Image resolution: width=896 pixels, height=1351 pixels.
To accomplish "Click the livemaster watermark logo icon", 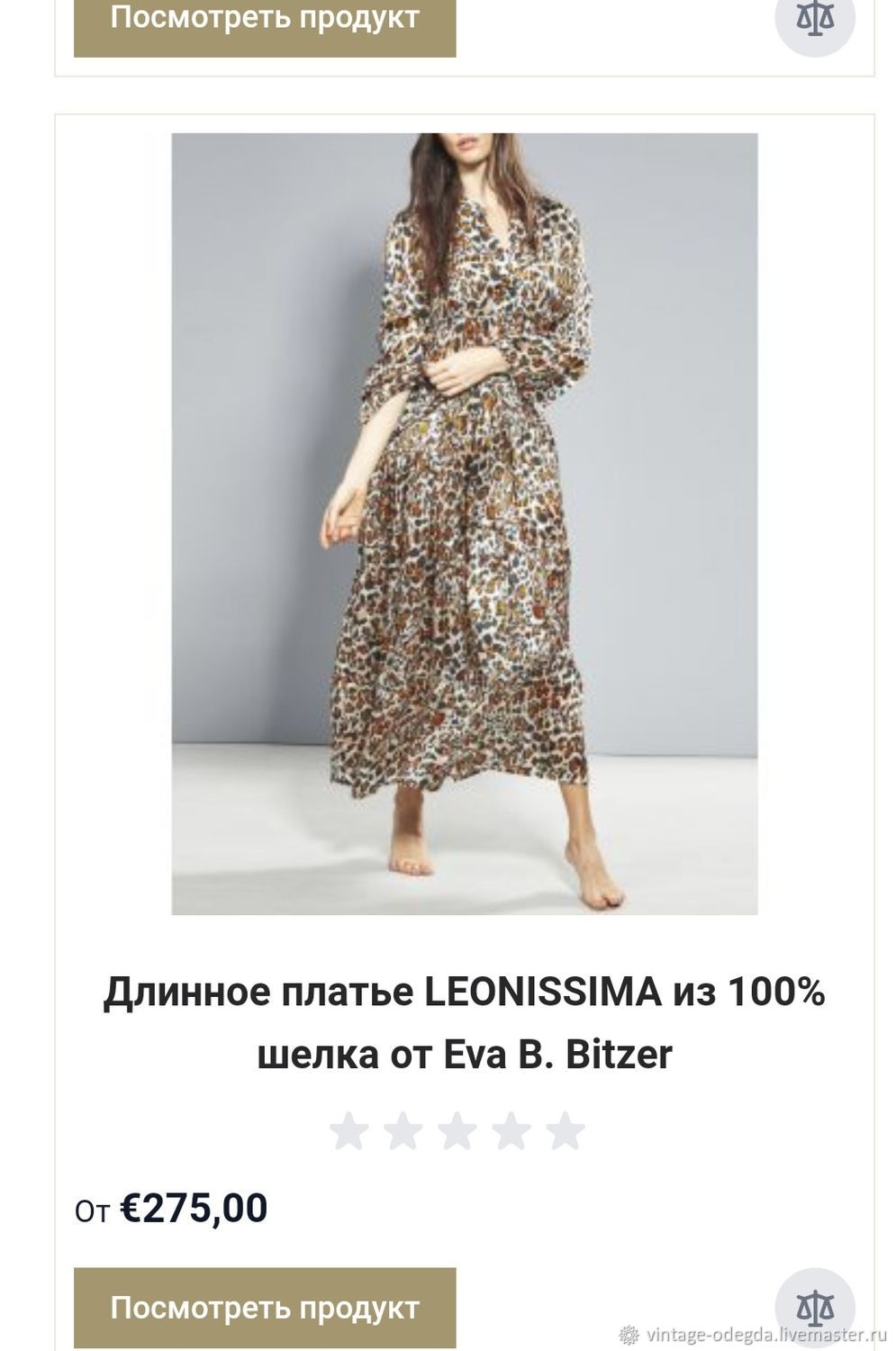I will pyautogui.click(x=630, y=1334).
